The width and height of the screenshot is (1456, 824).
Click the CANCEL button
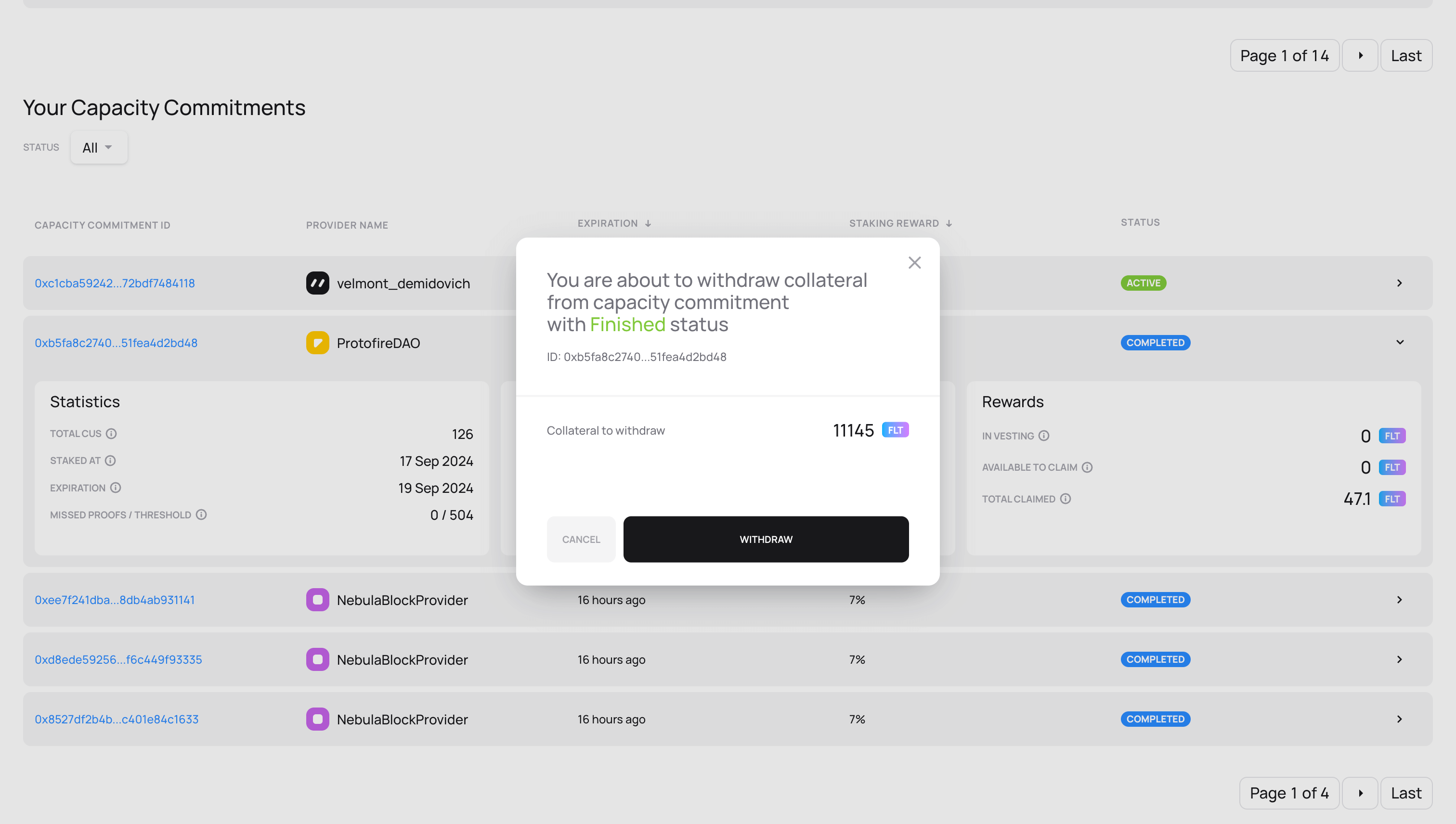[x=581, y=540]
